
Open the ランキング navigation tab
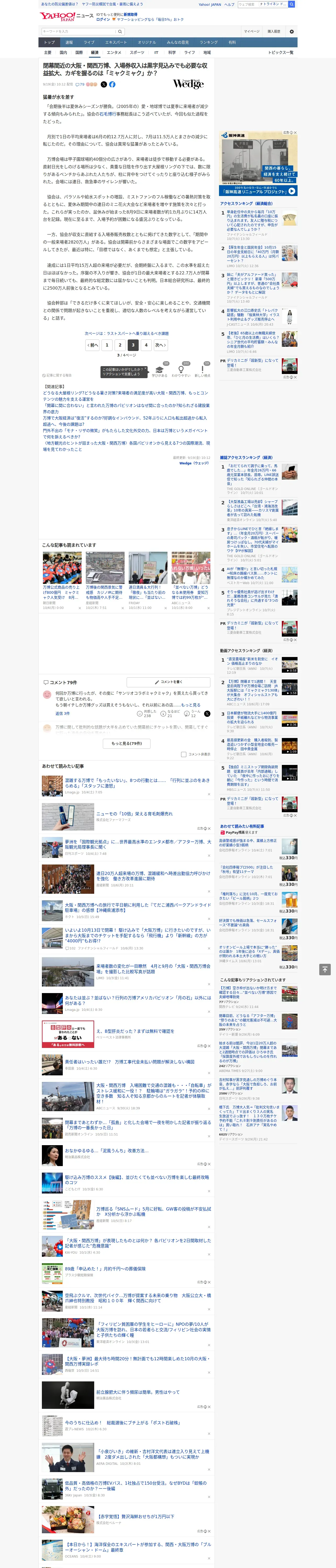[209, 42]
